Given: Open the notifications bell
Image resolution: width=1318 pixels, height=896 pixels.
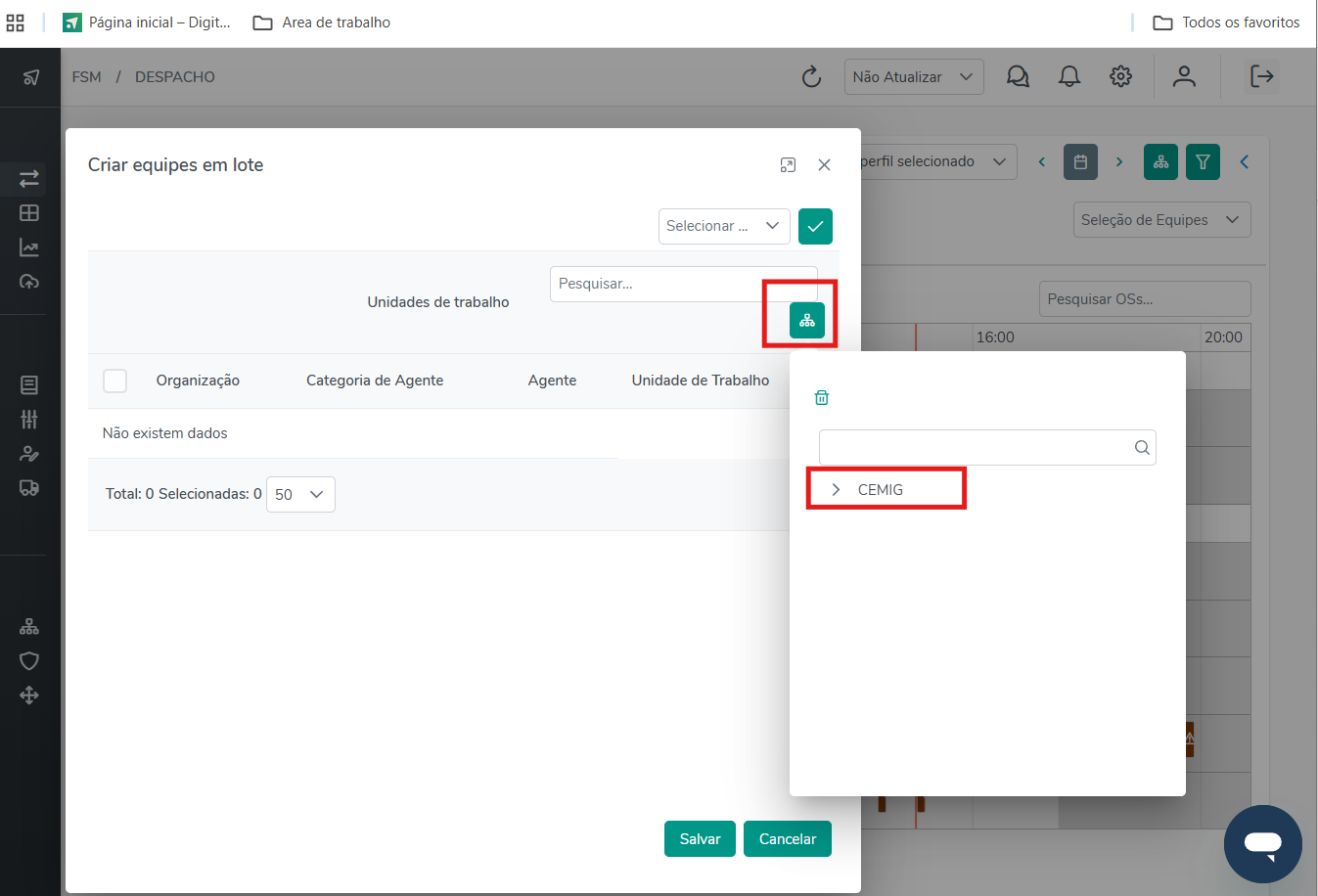Looking at the screenshot, I should (1069, 76).
